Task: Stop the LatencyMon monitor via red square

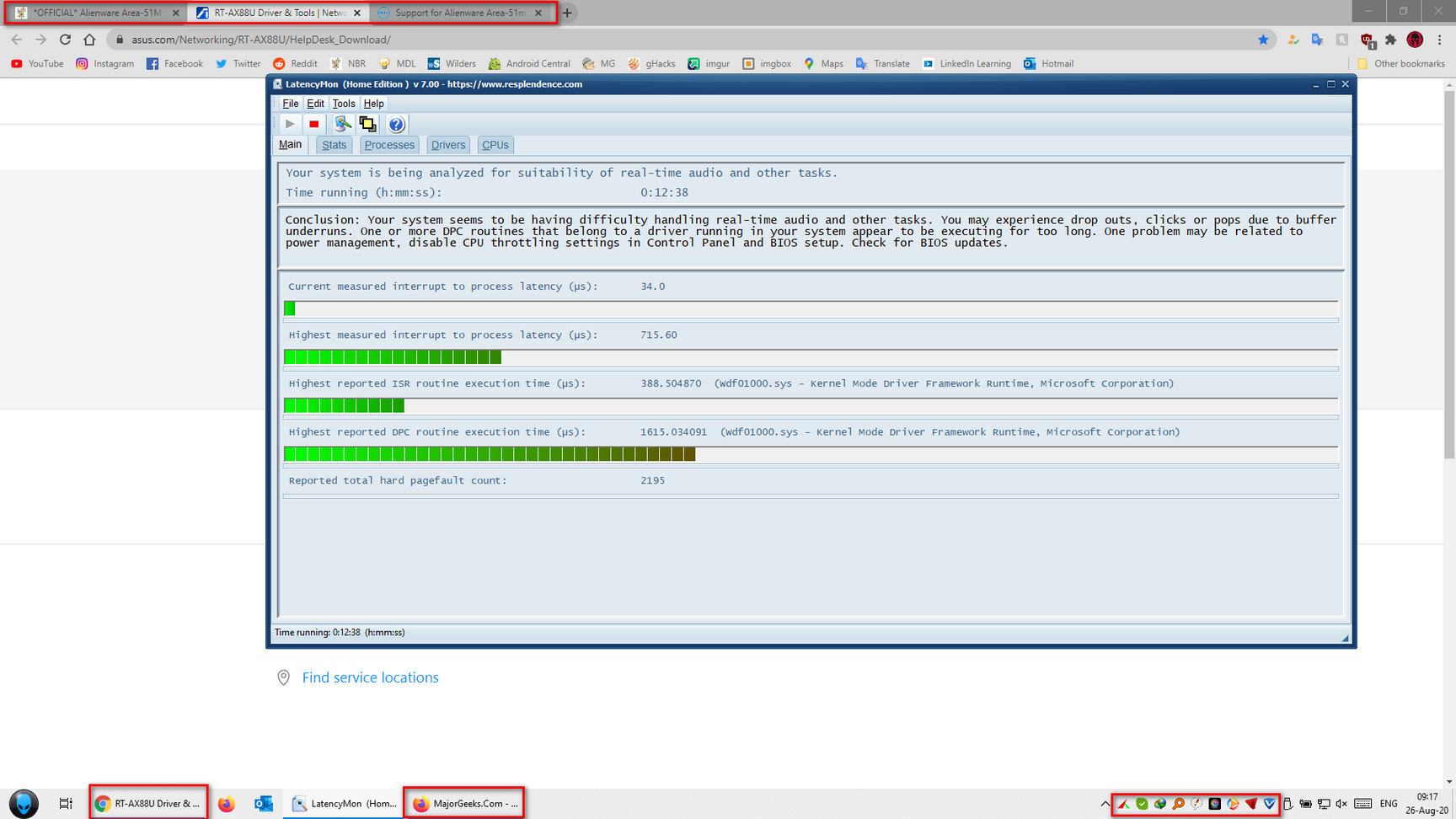Action: 314,124
